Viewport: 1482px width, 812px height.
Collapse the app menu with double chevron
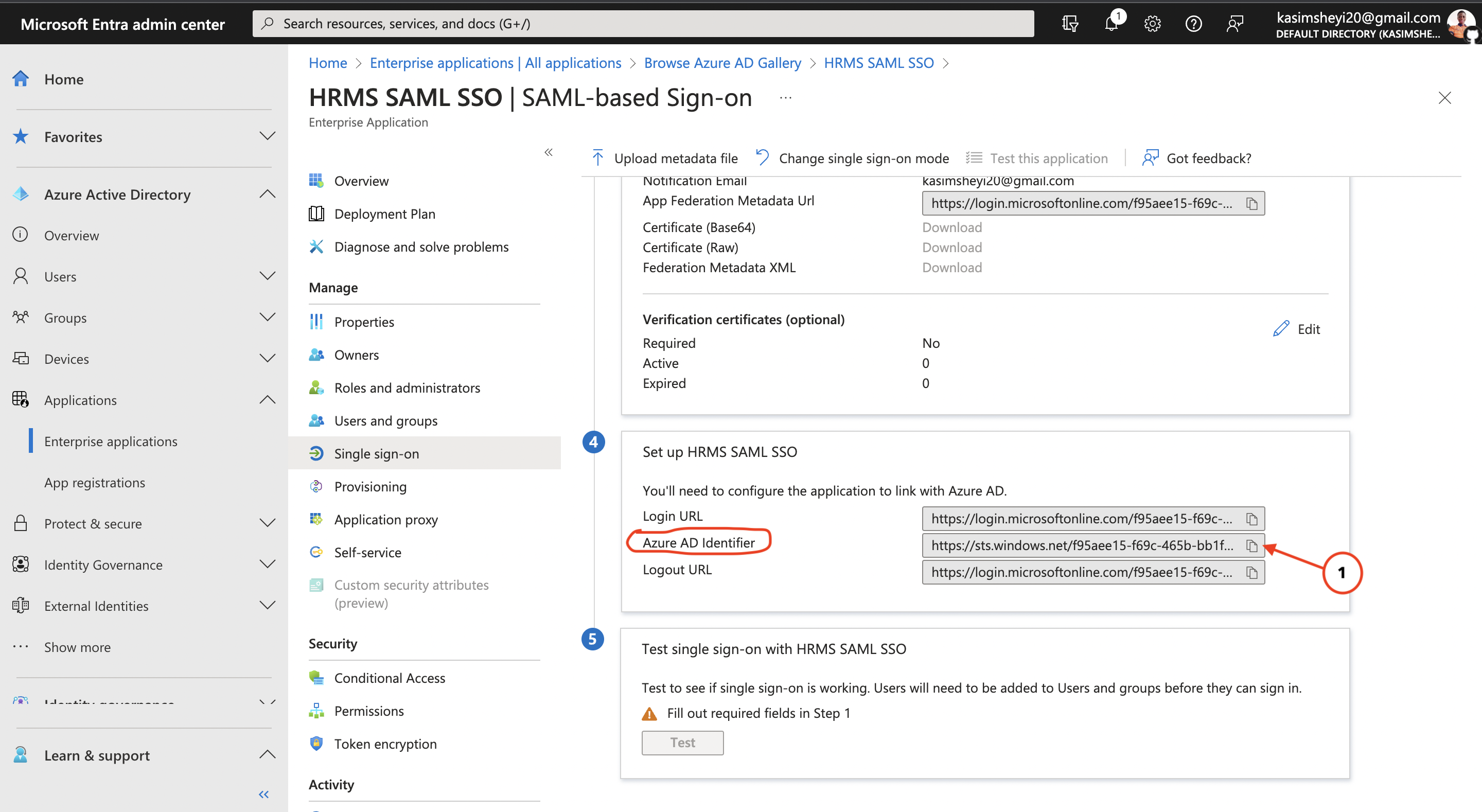(548, 152)
